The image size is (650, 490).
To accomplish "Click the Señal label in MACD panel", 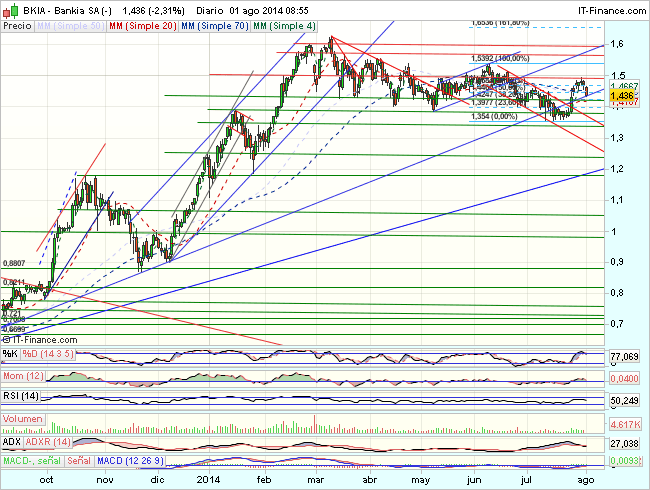I will coord(79,461).
